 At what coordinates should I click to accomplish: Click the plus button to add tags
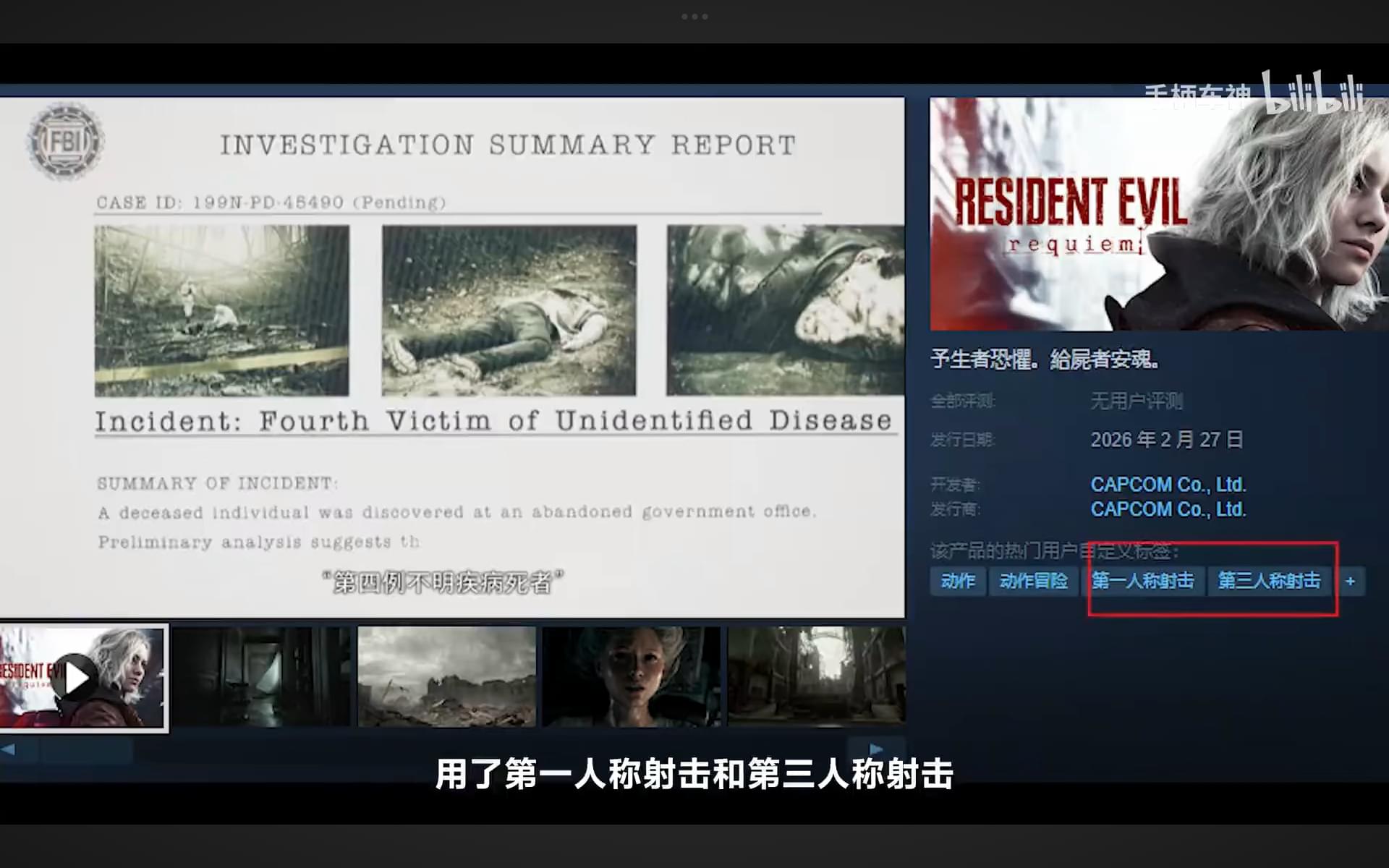[1350, 581]
